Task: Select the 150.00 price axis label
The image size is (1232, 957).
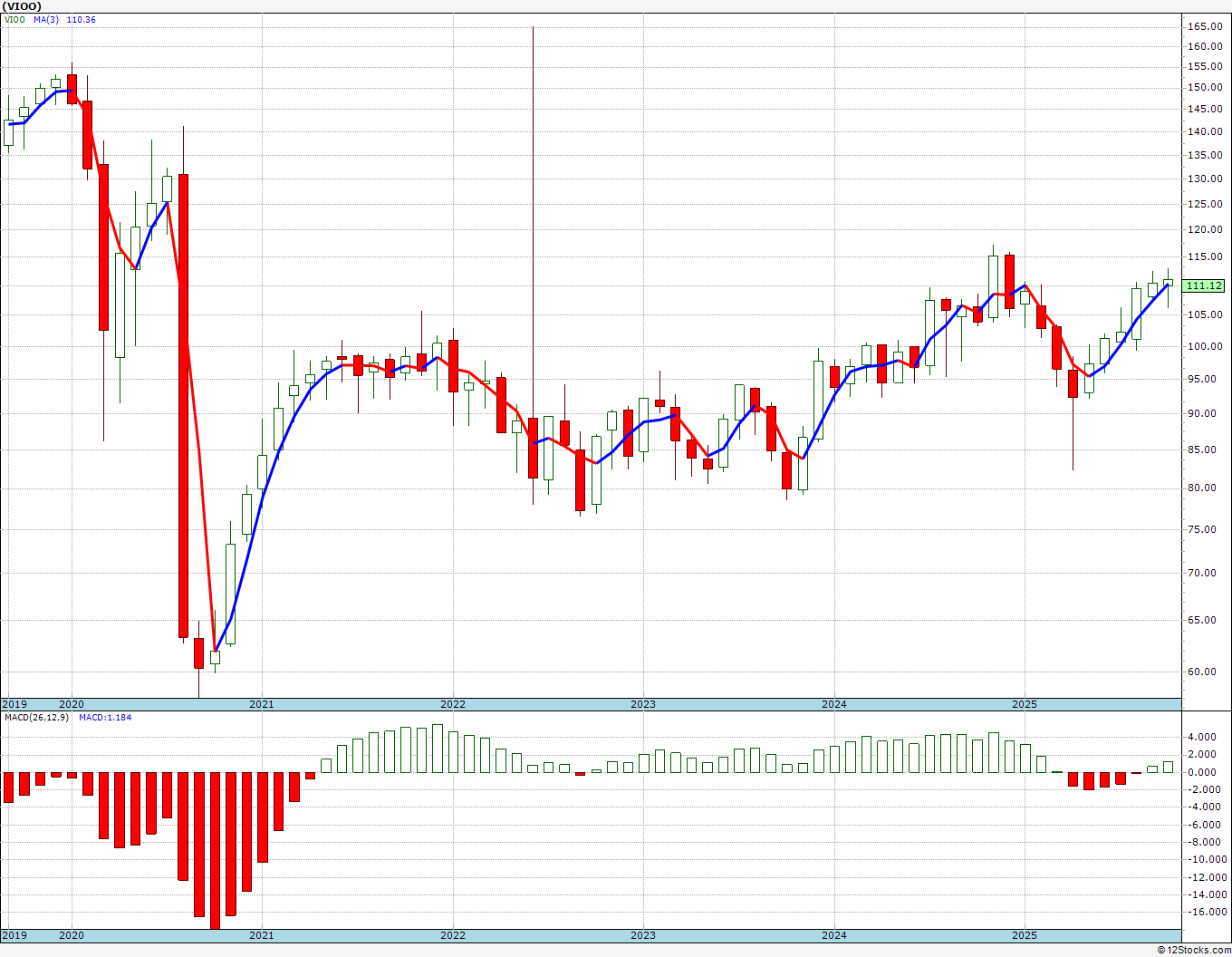Action: point(1206,88)
